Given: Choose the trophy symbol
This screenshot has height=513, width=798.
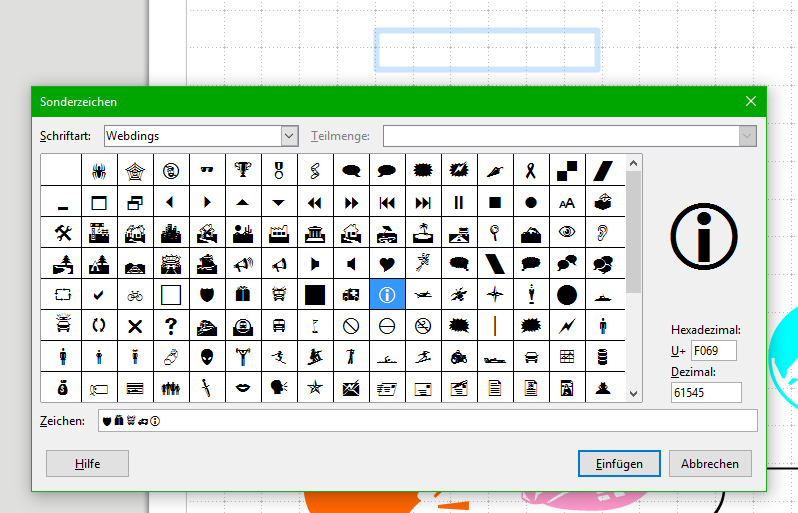Looking at the screenshot, I should tap(243, 170).
